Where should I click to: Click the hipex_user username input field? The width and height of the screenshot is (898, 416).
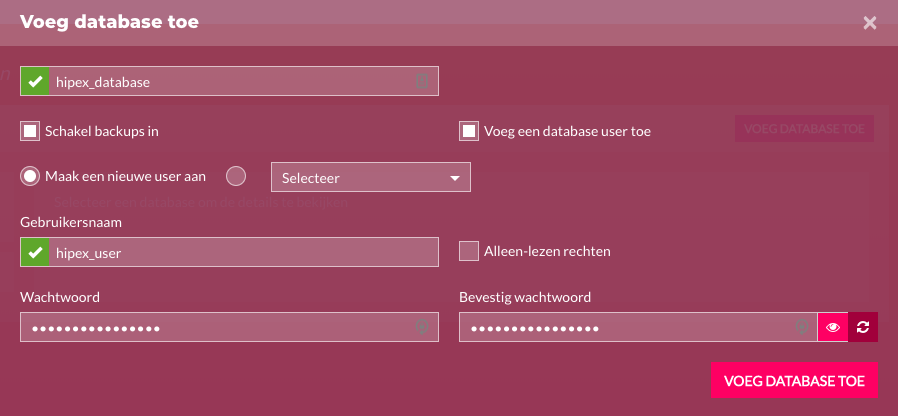coord(230,252)
